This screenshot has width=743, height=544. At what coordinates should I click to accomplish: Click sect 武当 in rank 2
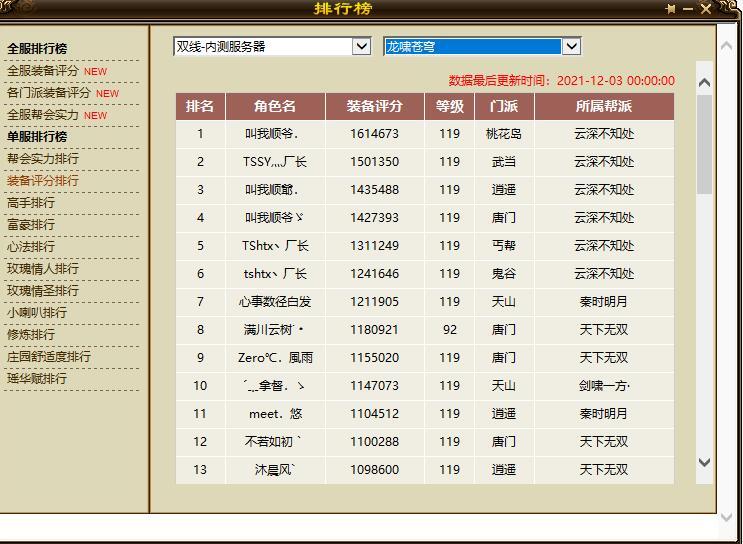coord(504,162)
